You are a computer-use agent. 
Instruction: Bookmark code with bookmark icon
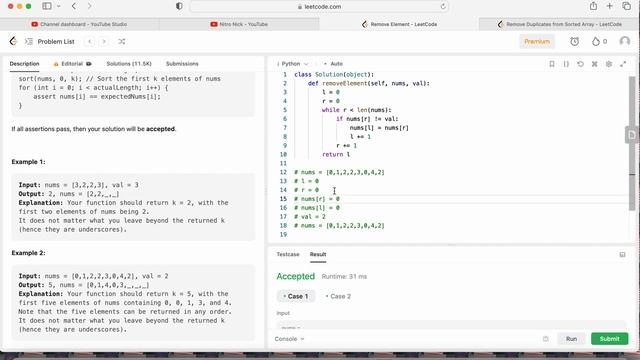pyautogui.click(x=552, y=64)
